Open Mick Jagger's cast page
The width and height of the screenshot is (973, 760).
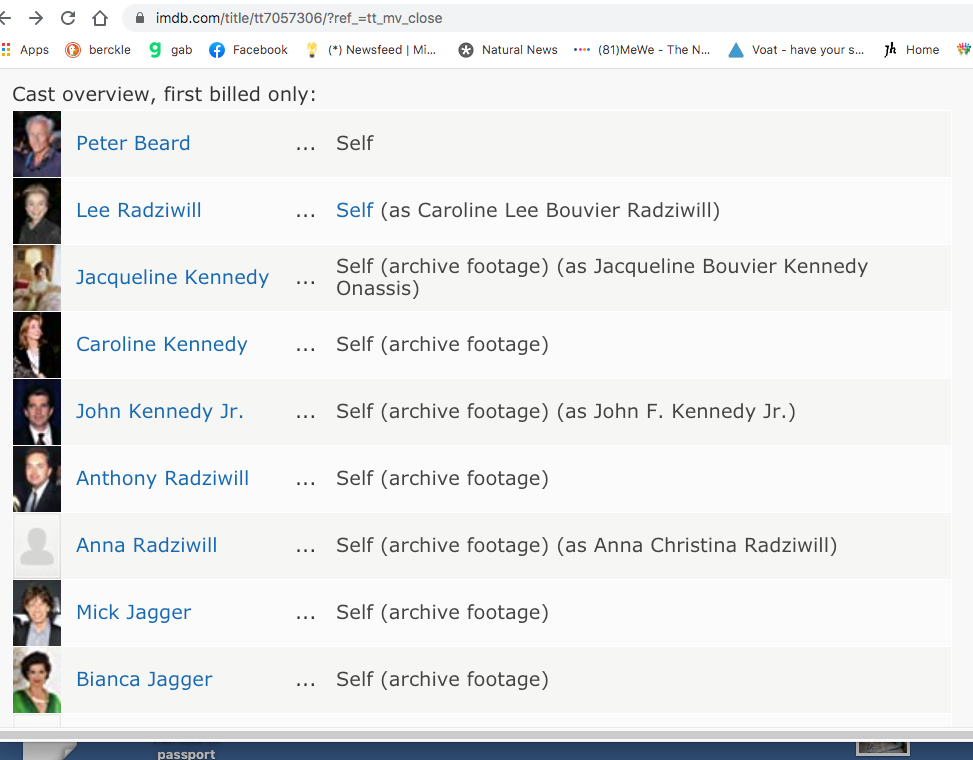pos(134,612)
